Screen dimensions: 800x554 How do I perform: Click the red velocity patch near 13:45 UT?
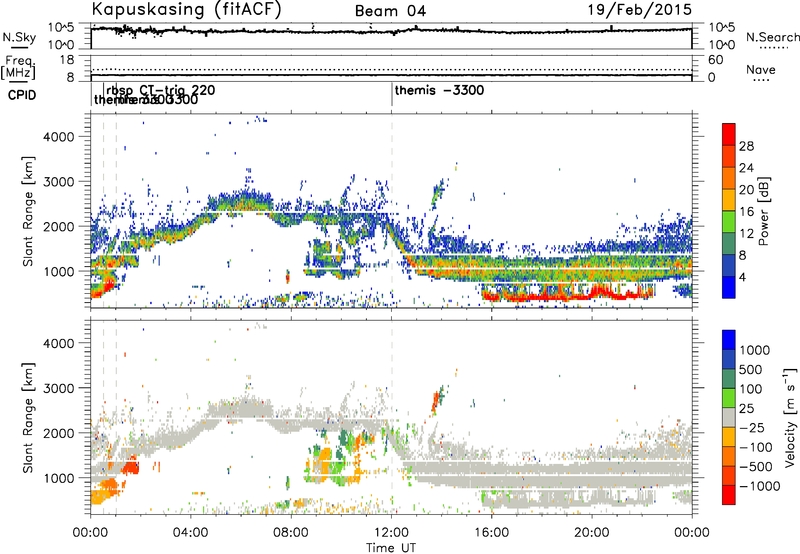[435, 400]
